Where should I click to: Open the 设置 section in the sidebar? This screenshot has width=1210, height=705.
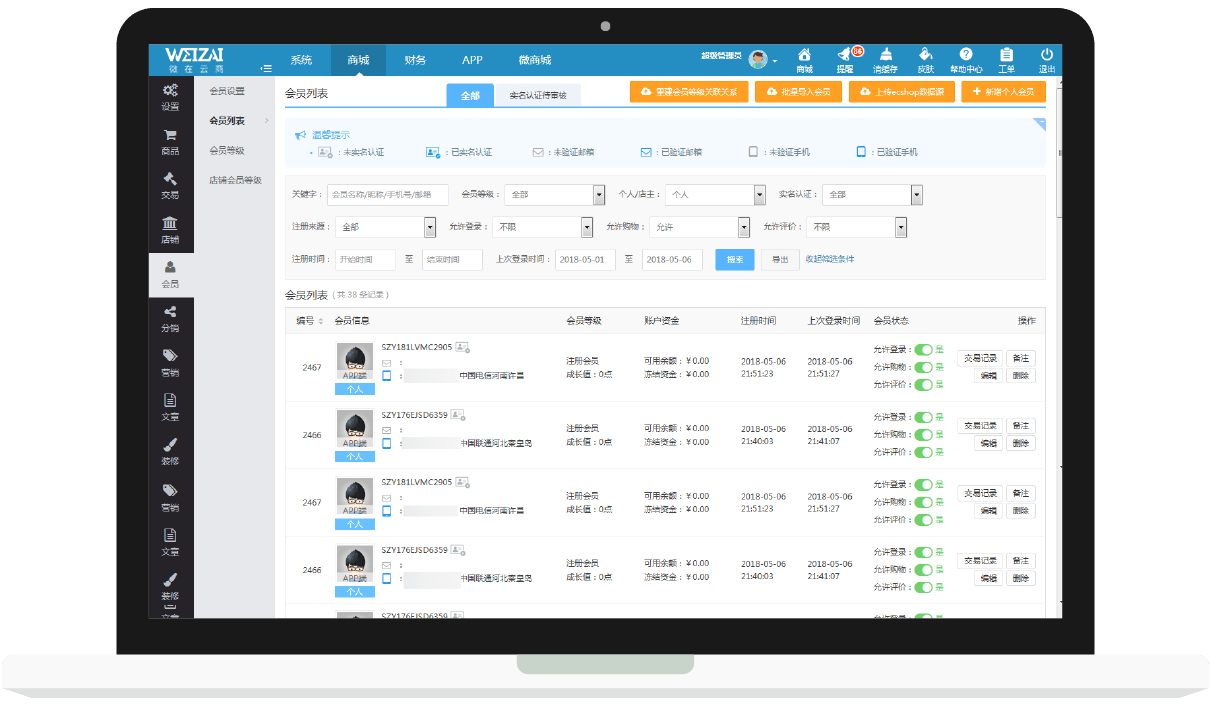pyautogui.click(x=170, y=97)
